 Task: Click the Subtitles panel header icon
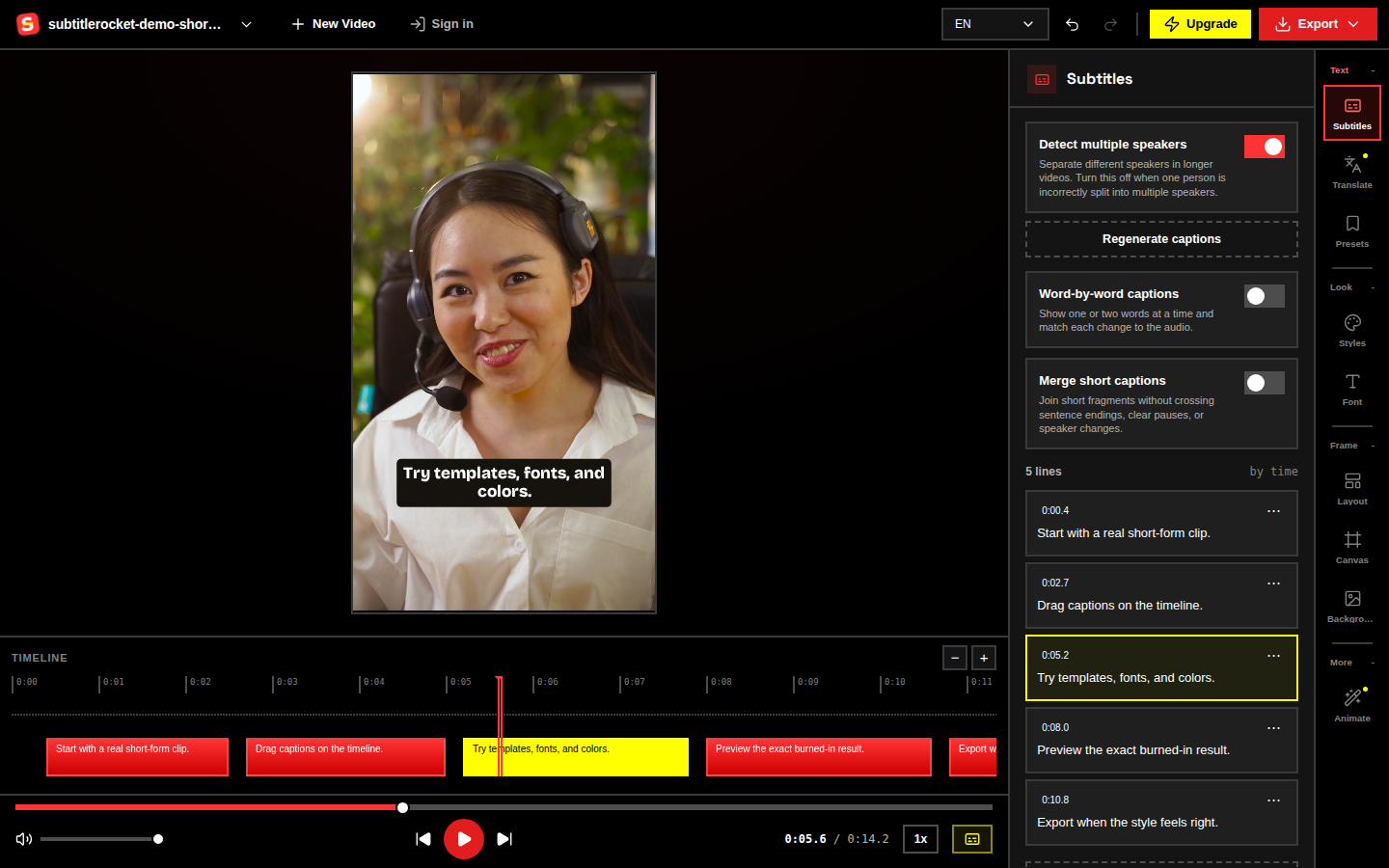(1042, 79)
